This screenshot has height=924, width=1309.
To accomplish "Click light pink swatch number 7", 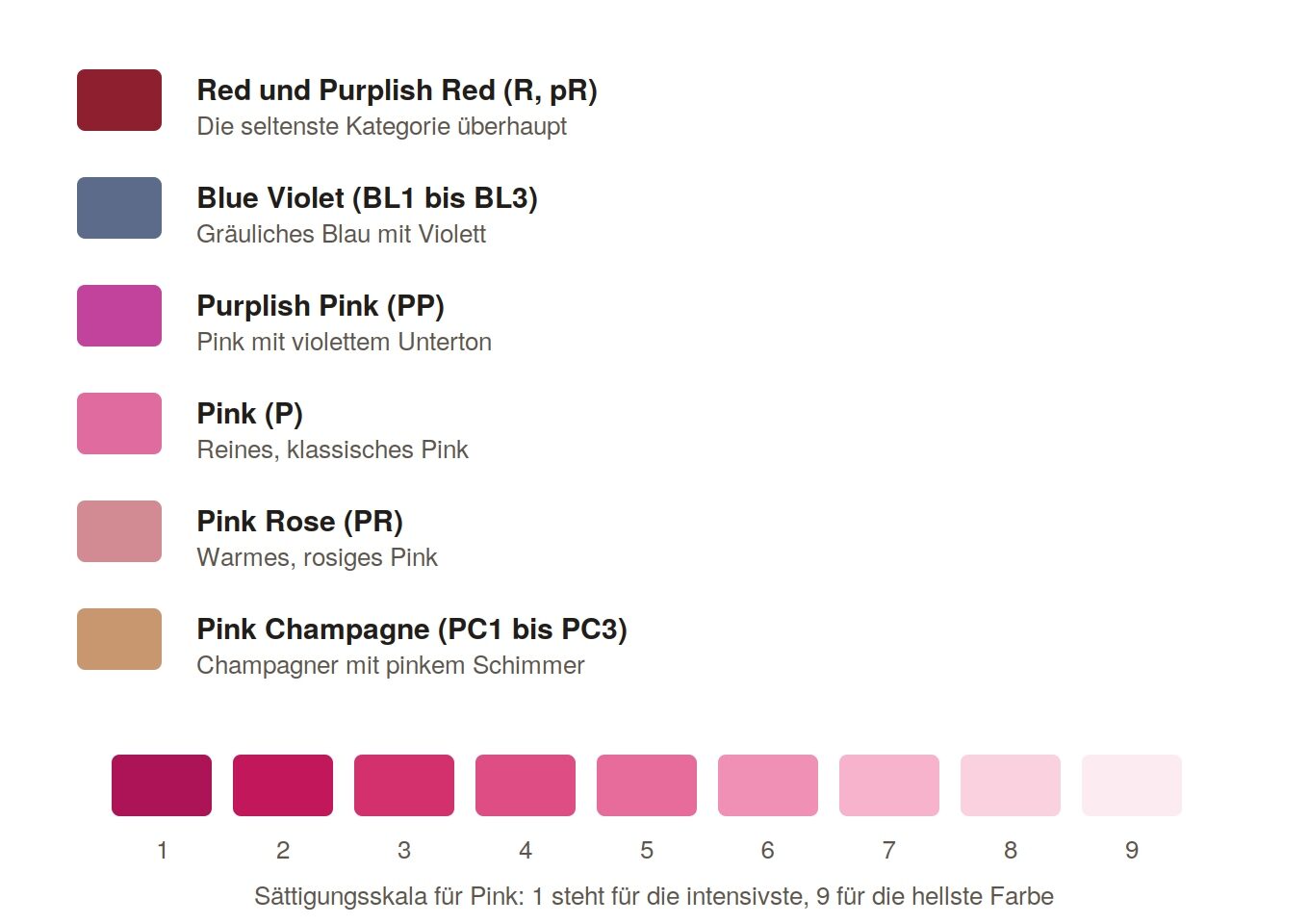I will [889, 785].
